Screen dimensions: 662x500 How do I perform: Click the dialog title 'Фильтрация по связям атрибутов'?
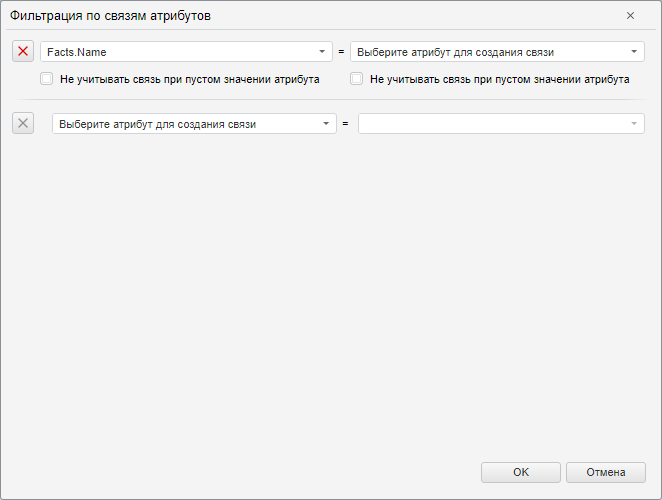[110, 16]
